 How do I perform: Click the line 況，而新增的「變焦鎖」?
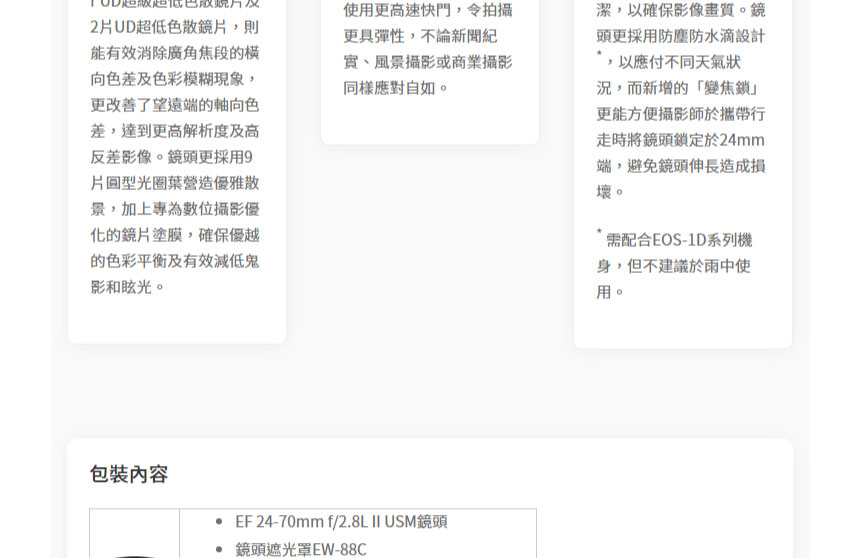678,88
